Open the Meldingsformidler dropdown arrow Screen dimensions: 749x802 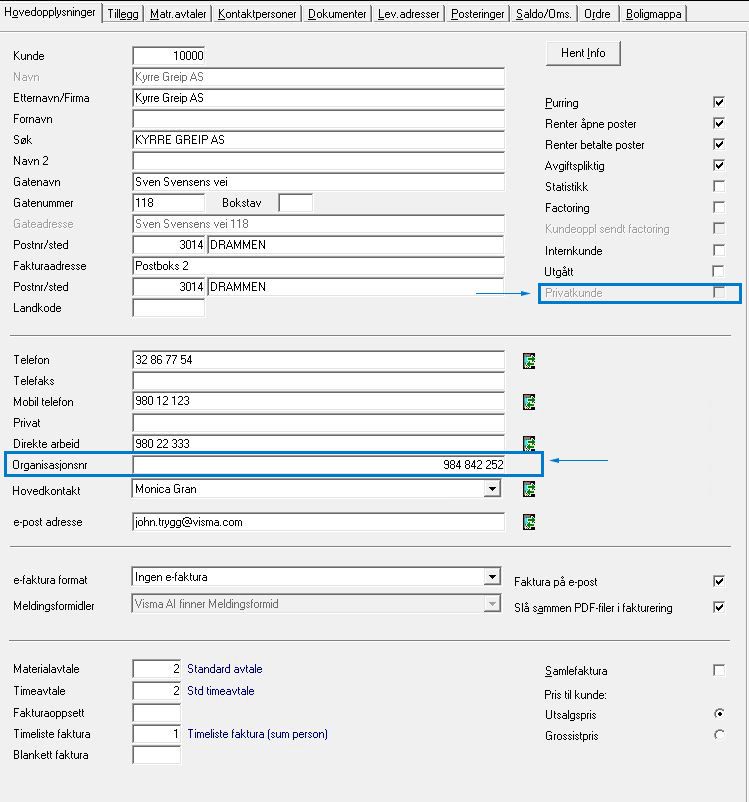(x=491, y=604)
